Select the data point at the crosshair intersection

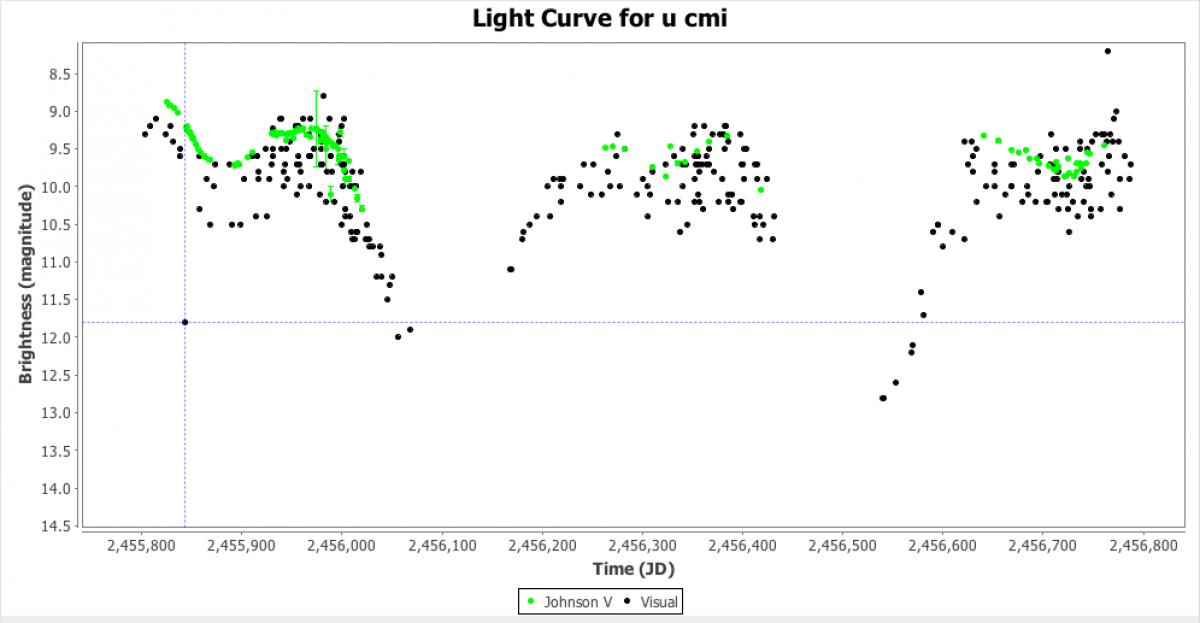pos(185,322)
